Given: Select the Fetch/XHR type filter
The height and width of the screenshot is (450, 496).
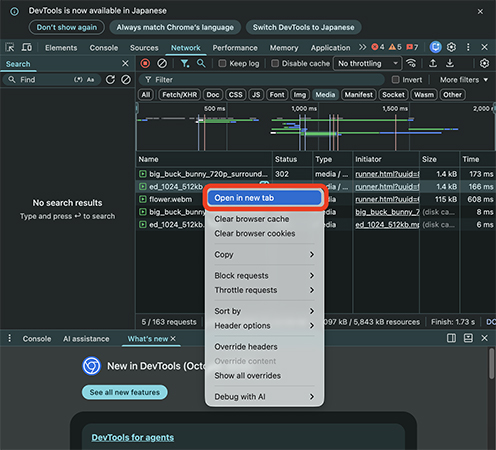Looking at the screenshot, I should (180, 95).
